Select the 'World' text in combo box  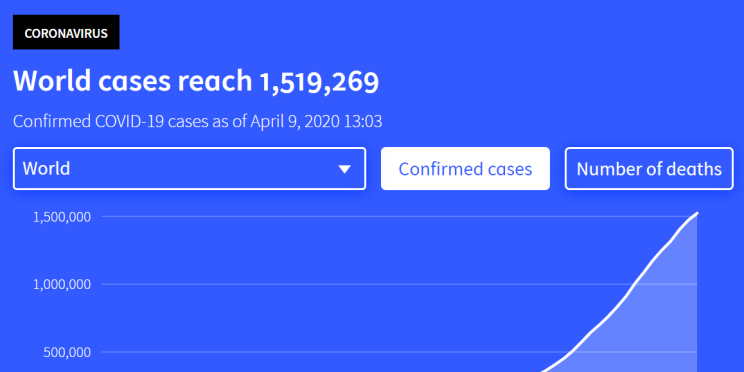(46, 168)
